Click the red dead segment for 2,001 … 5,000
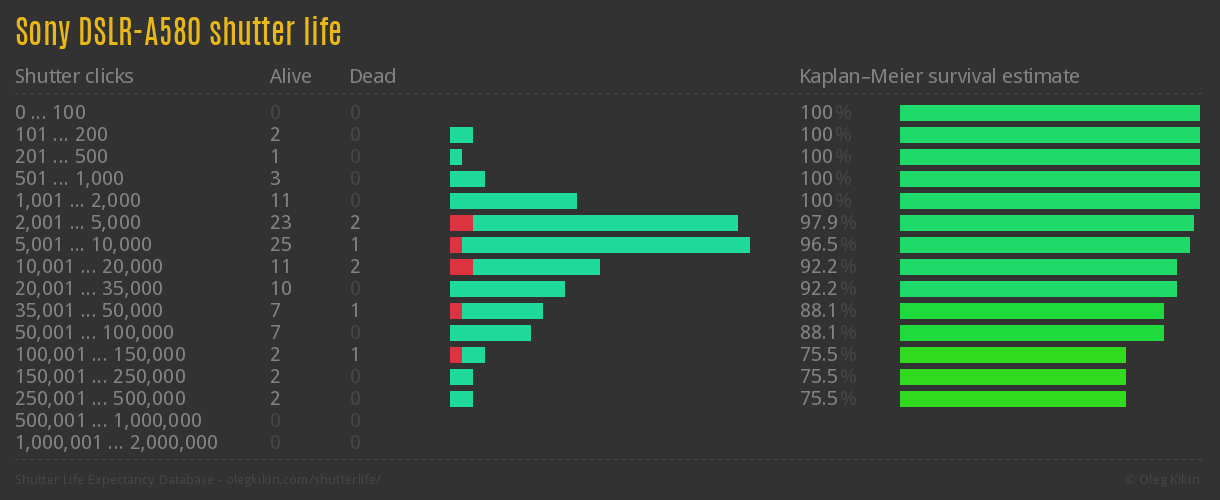 [461, 223]
